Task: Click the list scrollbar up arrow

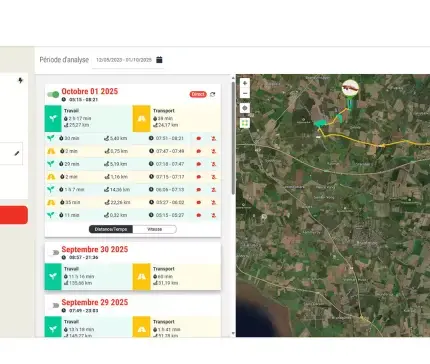Action: click(x=233, y=78)
